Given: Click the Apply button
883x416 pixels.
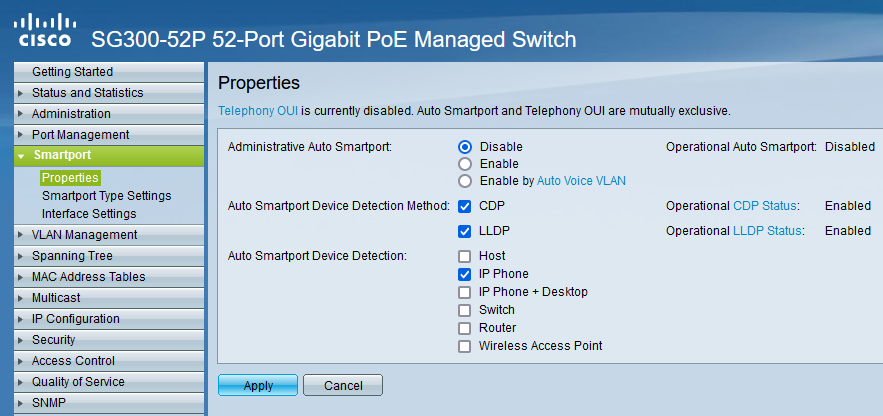Looking at the screenshot, I should [258, 386].
